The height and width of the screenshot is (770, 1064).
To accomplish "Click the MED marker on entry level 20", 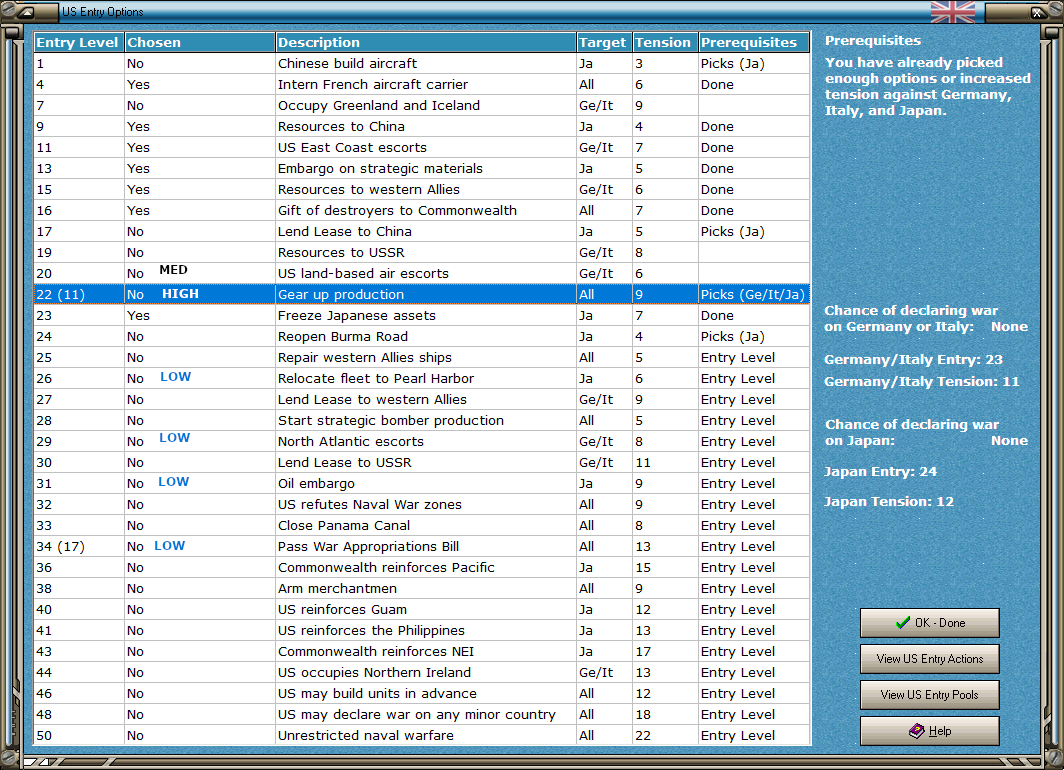I will (x=174, y=269).
